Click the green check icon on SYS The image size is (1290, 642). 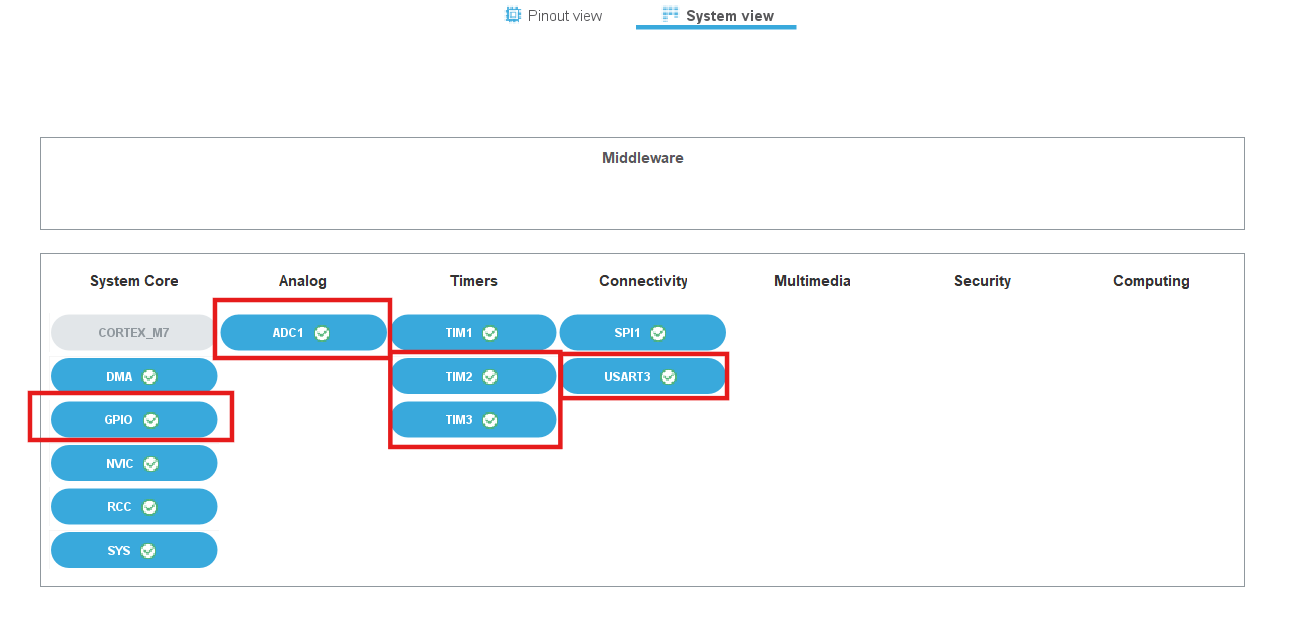click(x=148, y=551)
